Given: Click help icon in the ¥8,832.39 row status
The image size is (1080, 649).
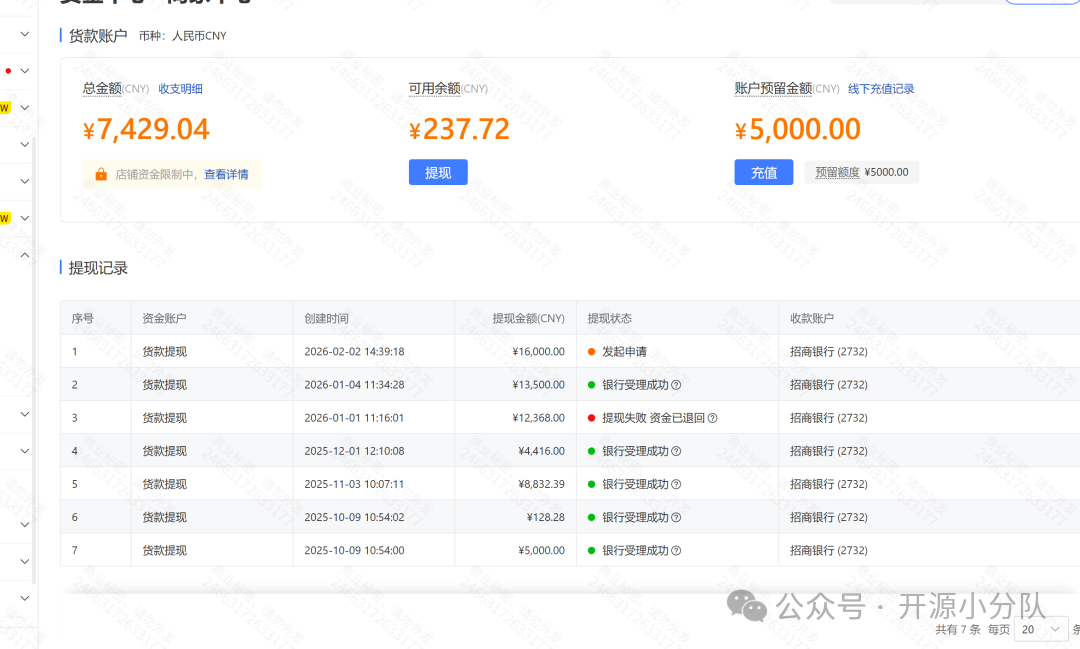Looking at the screenshot, I should pyautogui.click(x=676, y=484).
